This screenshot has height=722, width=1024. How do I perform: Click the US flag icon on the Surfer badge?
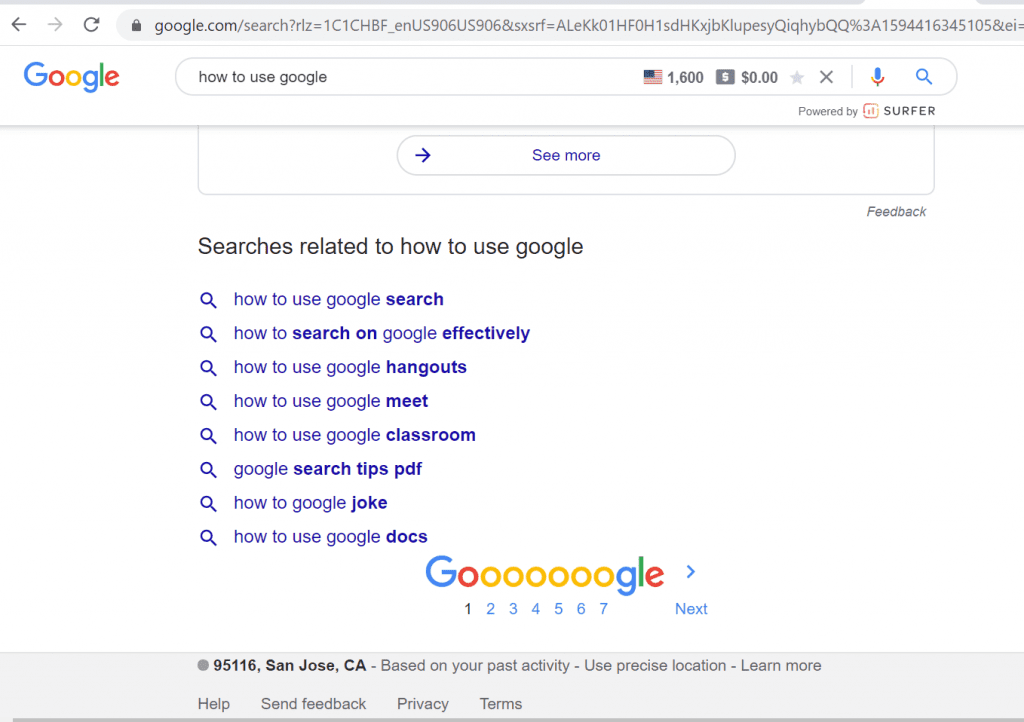tap(653, 76)
